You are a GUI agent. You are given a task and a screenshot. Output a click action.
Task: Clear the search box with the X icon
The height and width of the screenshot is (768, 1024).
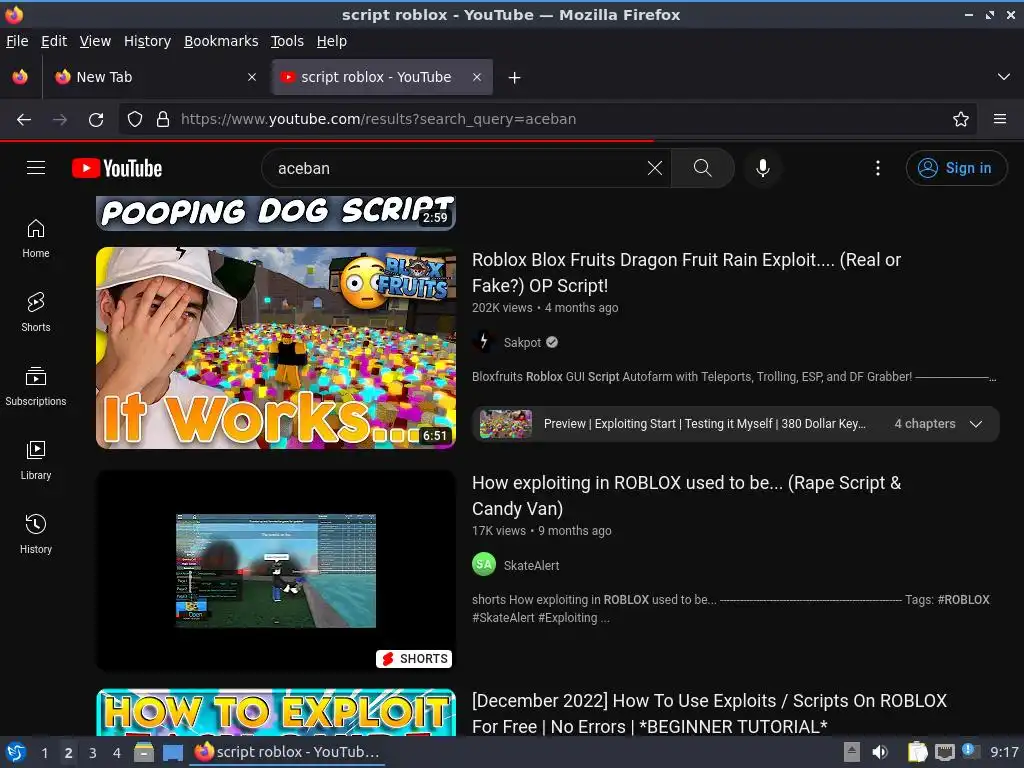[654, 168]
